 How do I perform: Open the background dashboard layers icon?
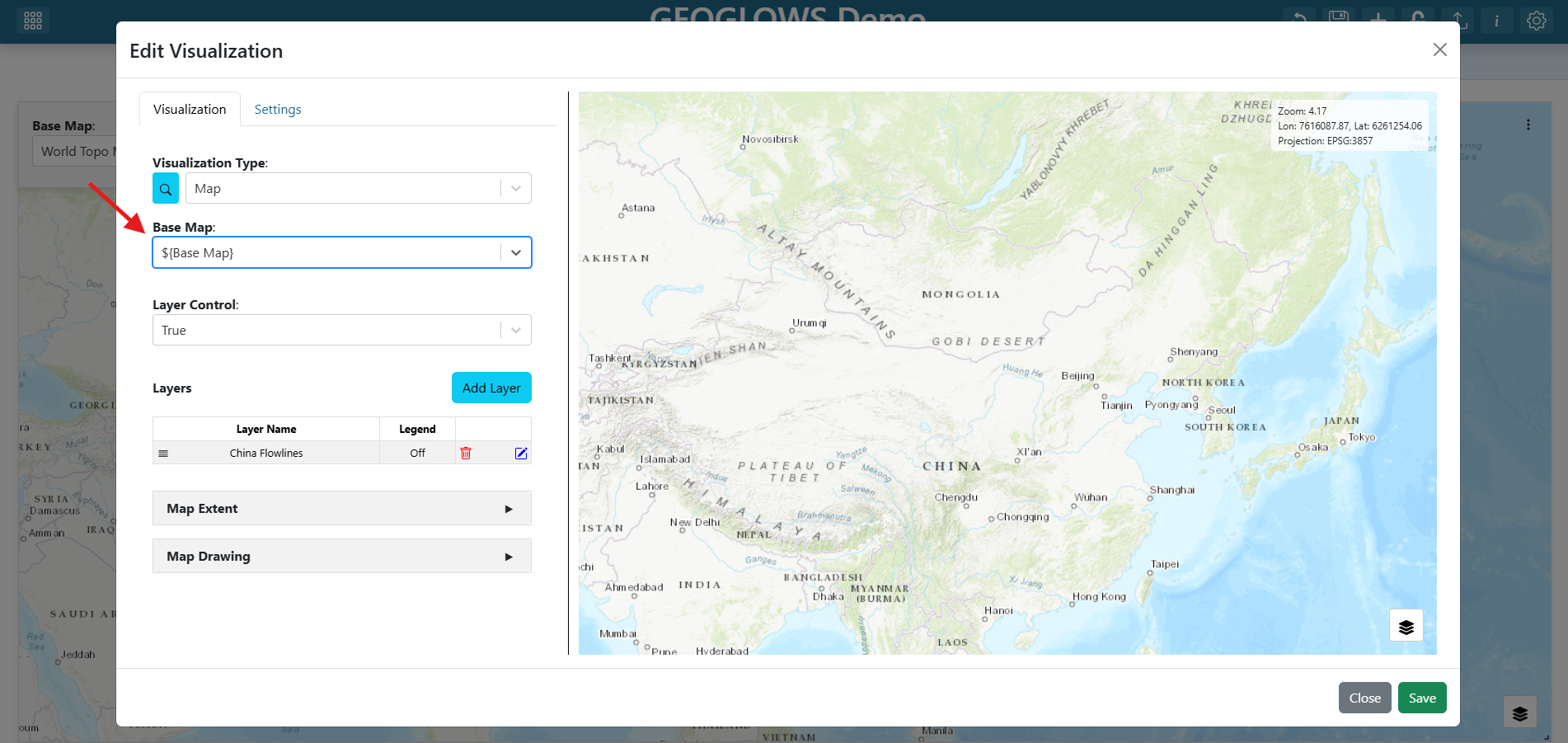pos(1520,713)
